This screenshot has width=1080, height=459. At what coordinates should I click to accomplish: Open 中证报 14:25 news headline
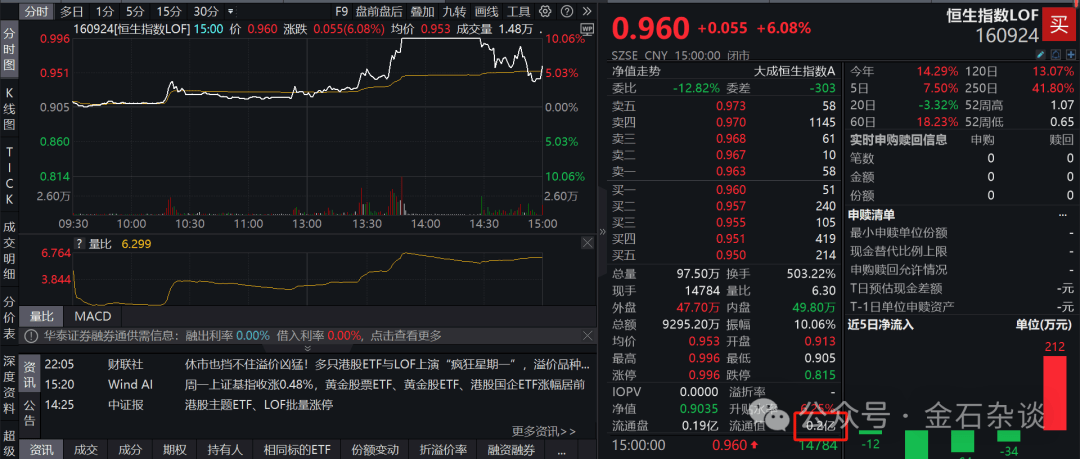coord(259,405)
